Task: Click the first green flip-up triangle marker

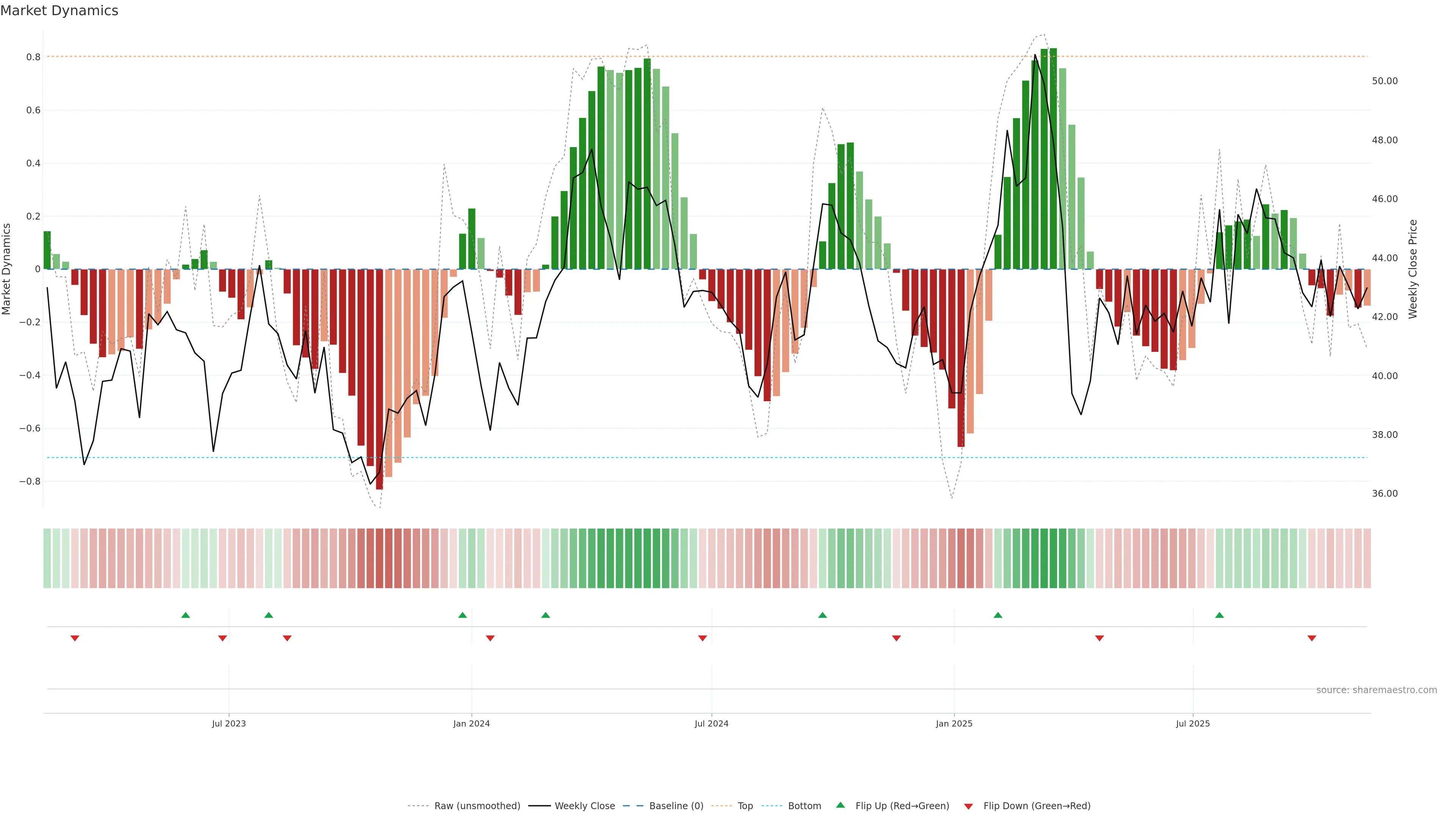Action: point(185,615)
